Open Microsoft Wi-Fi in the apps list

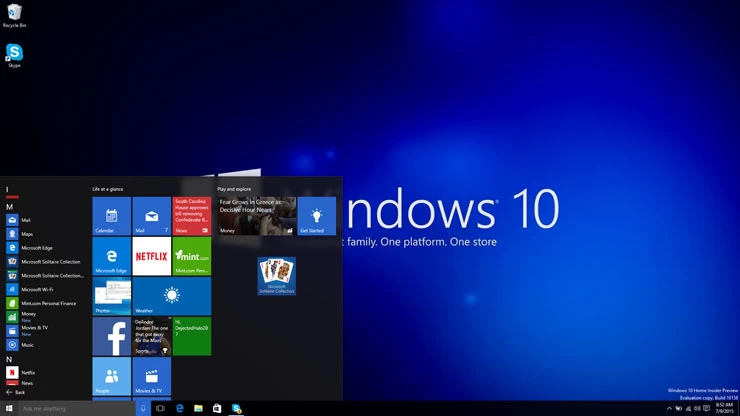45,289
